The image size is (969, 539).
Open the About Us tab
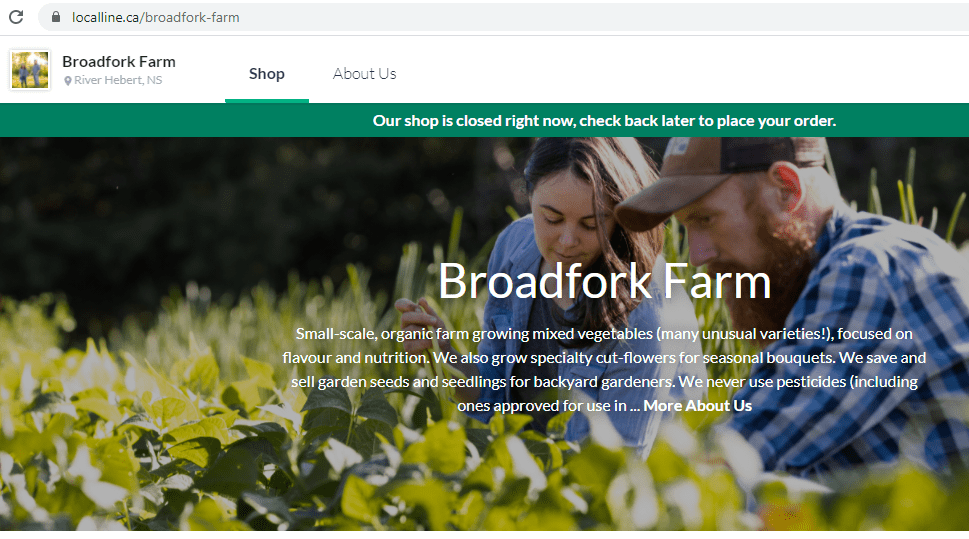pyautogui.click(x=364, y=74)
